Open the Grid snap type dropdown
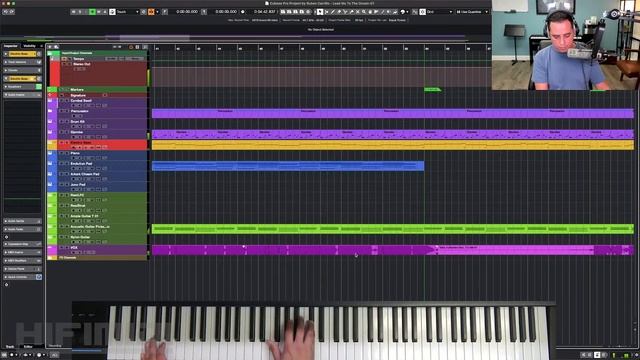640x360 pixels. tap(451, 12)
